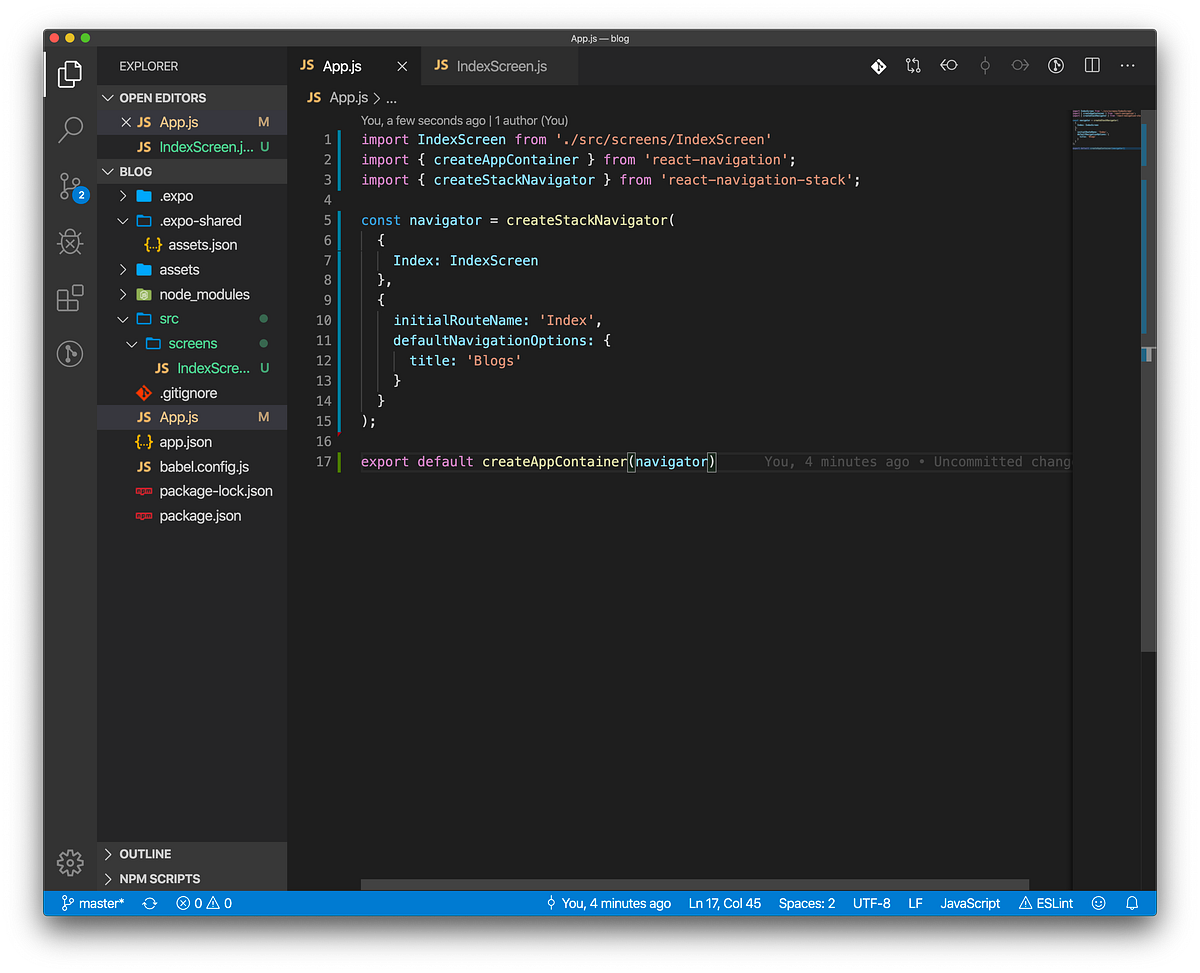Open the GitLens view in the activity bar

click(x=69, y=353)
